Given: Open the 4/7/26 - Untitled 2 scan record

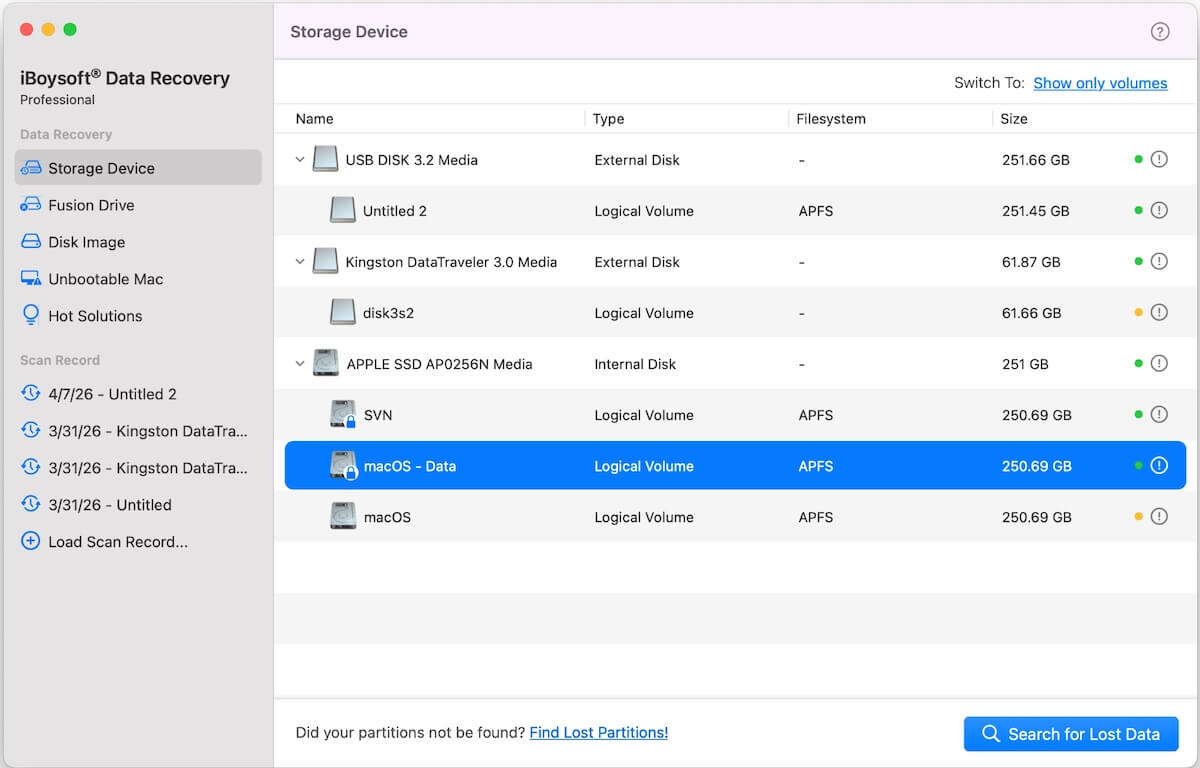Looking at the screenshot, I should click(138, 394).
